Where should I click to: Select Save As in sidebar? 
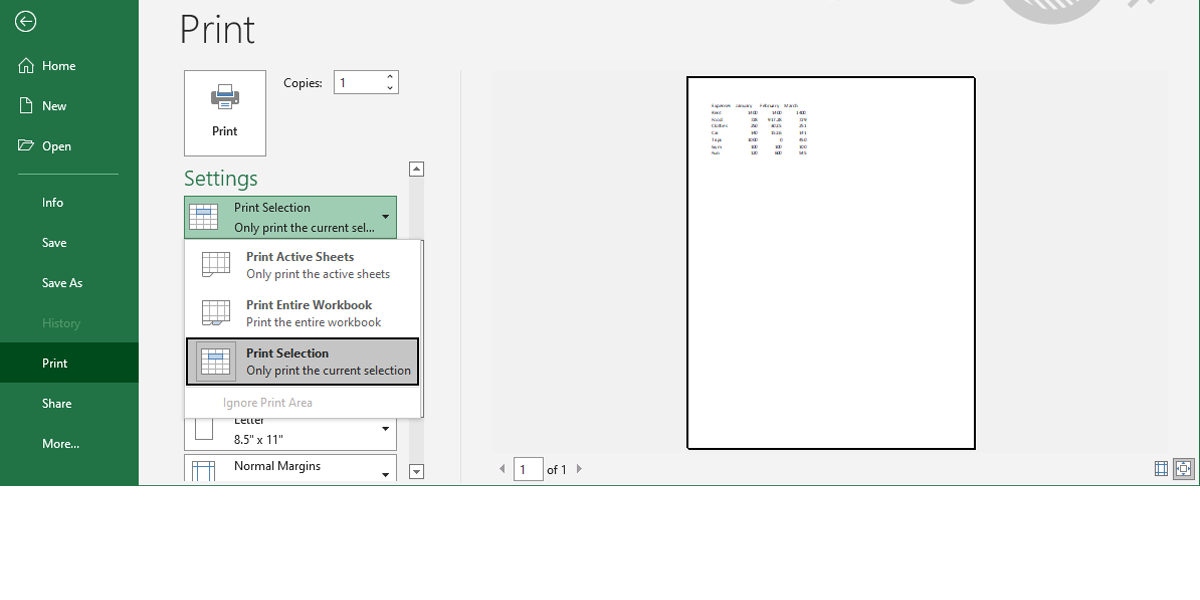point(69,282)
